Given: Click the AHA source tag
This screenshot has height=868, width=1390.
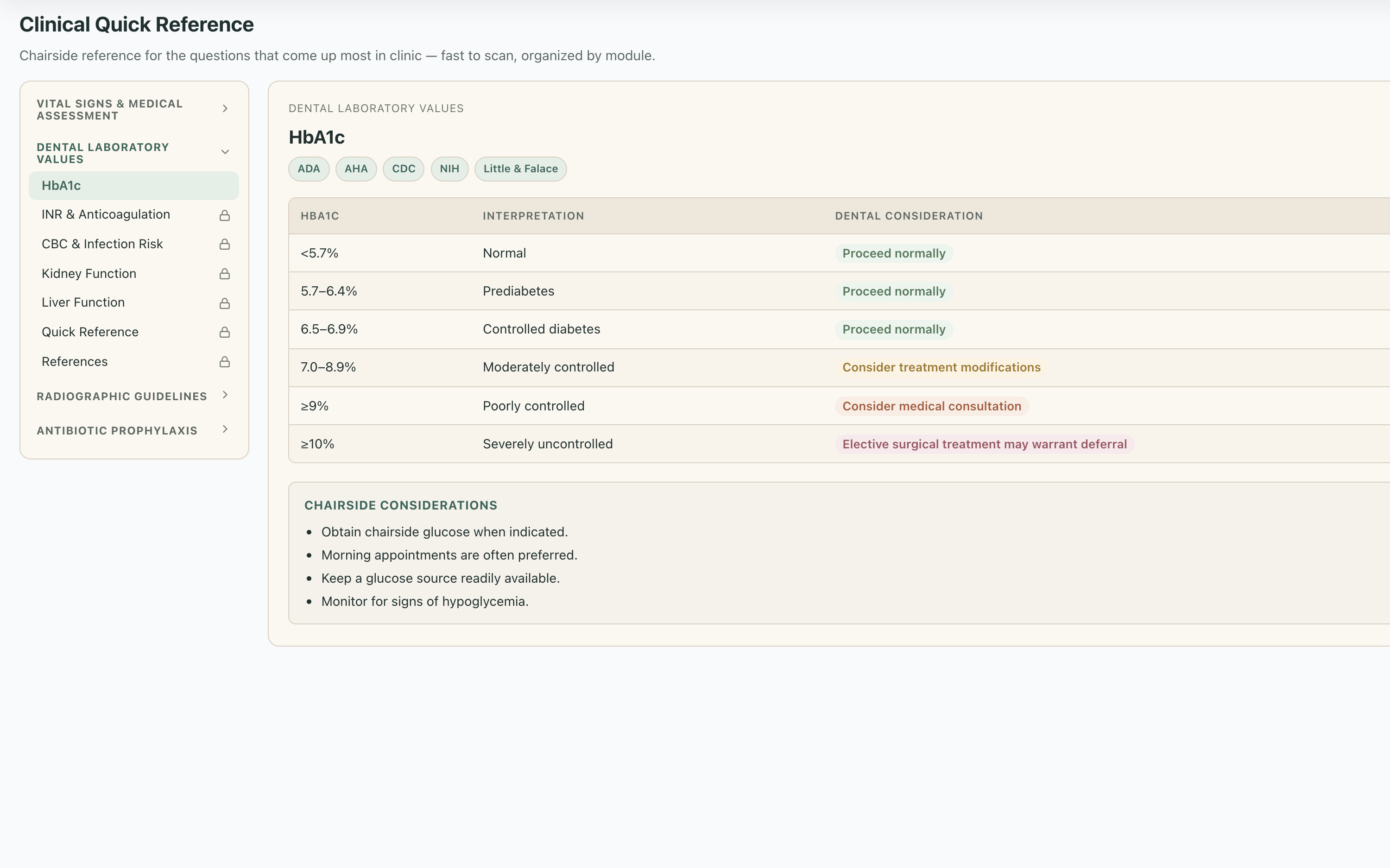Looking at the screenshot, I should tap(356, 169).
